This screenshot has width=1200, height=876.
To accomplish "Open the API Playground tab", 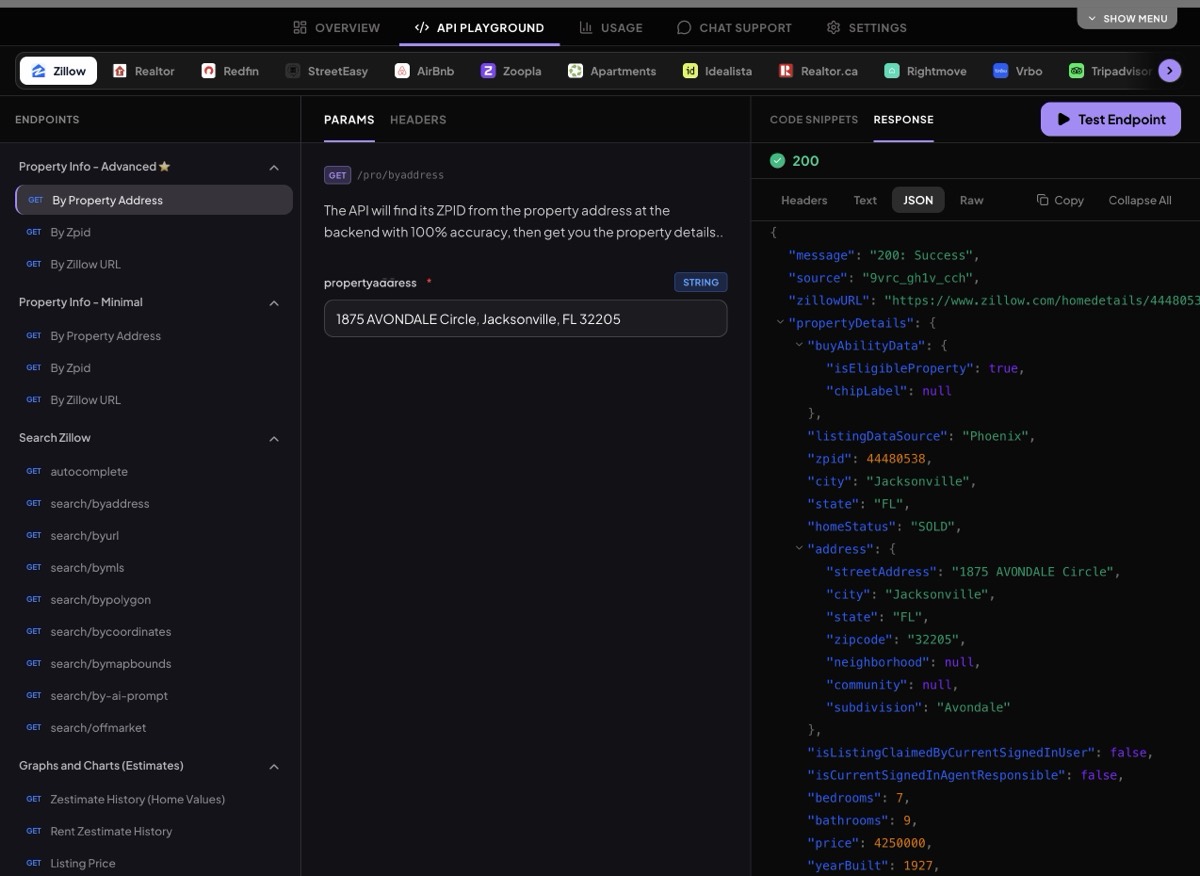I will coord(479,28).
